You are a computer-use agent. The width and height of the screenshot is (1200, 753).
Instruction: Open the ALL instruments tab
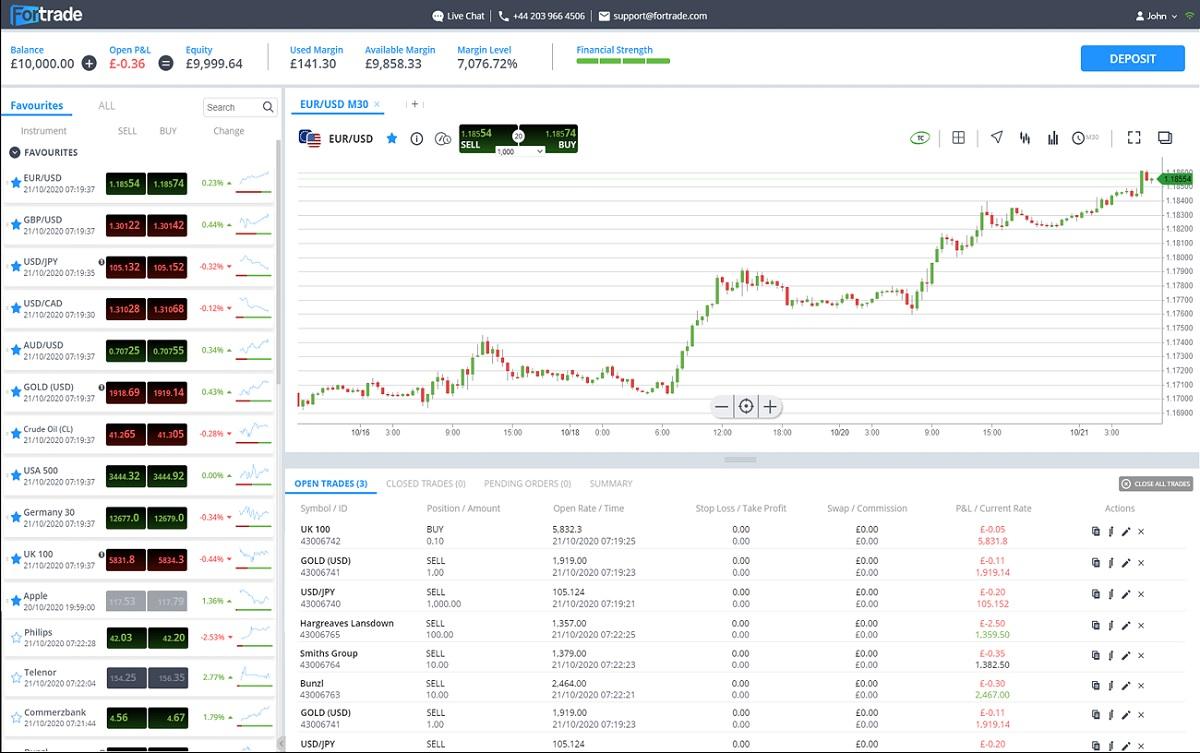106,105
